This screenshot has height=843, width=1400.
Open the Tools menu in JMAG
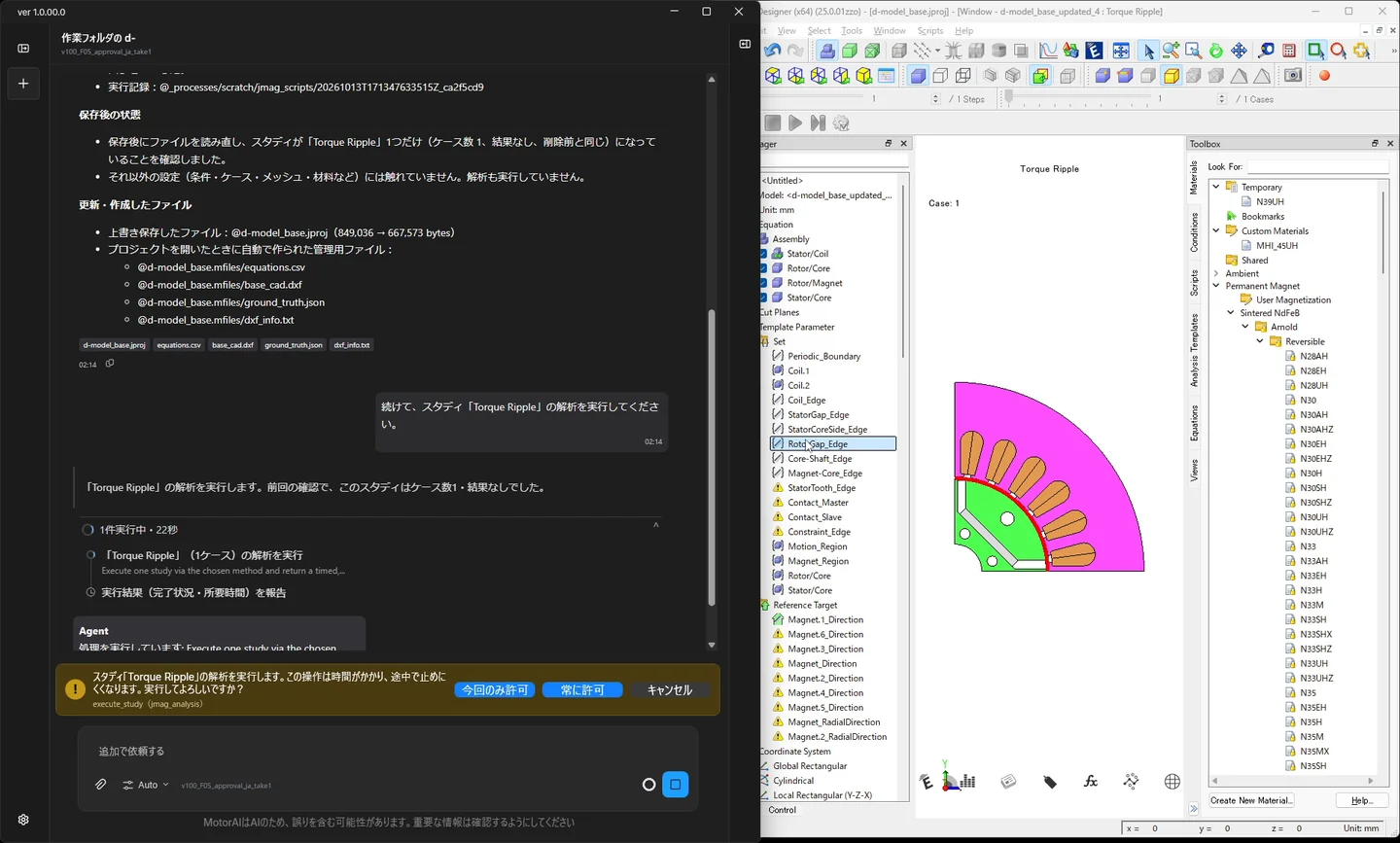tap(852, 31)
